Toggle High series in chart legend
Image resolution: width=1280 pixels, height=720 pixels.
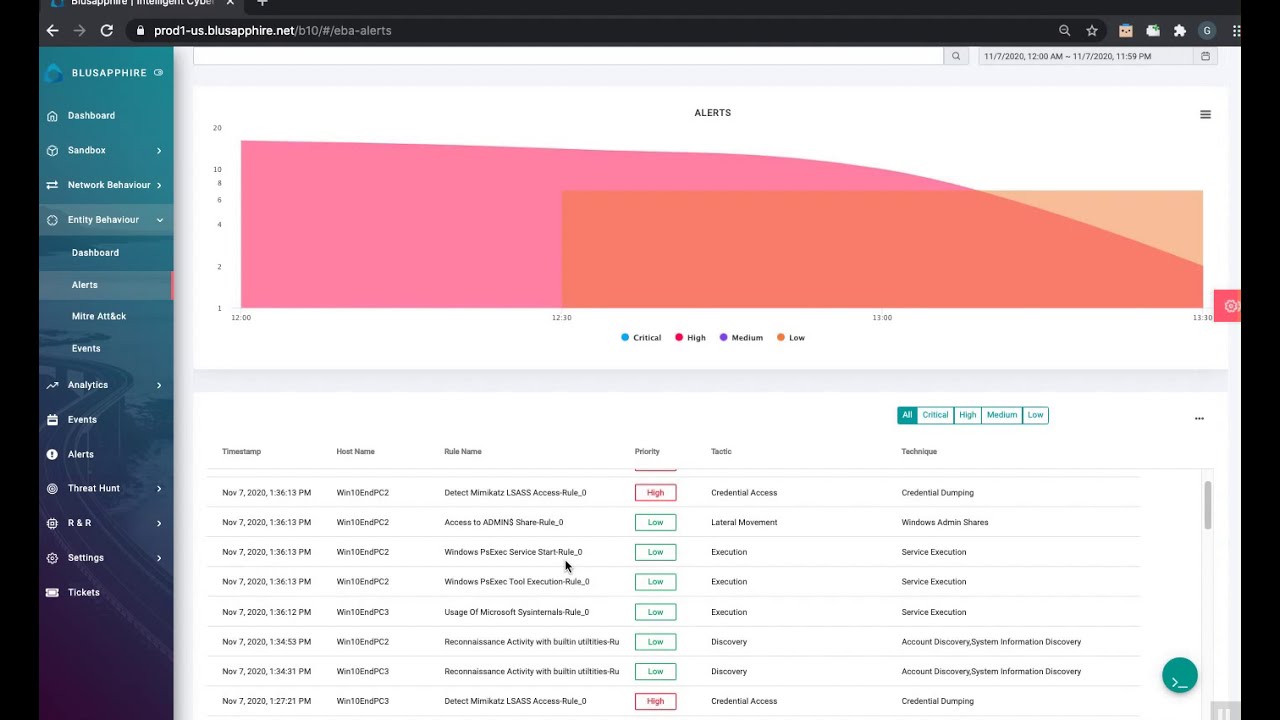click(x=690, y=338)
